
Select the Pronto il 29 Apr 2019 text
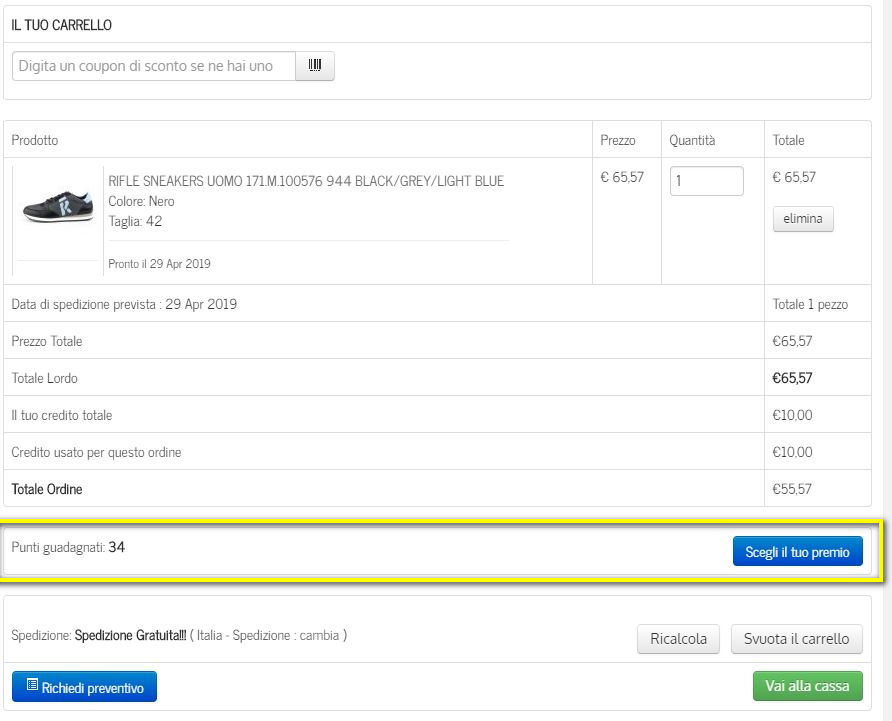point(159,263)
